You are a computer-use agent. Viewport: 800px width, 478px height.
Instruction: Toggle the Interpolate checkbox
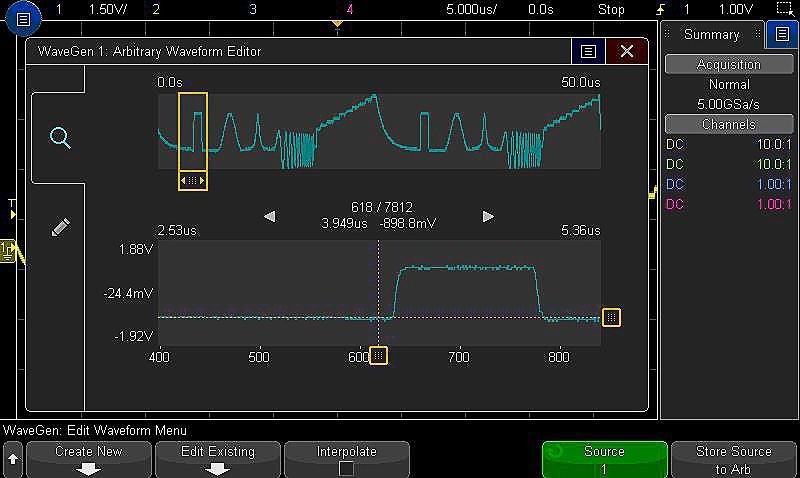click(x=346, y=468)
